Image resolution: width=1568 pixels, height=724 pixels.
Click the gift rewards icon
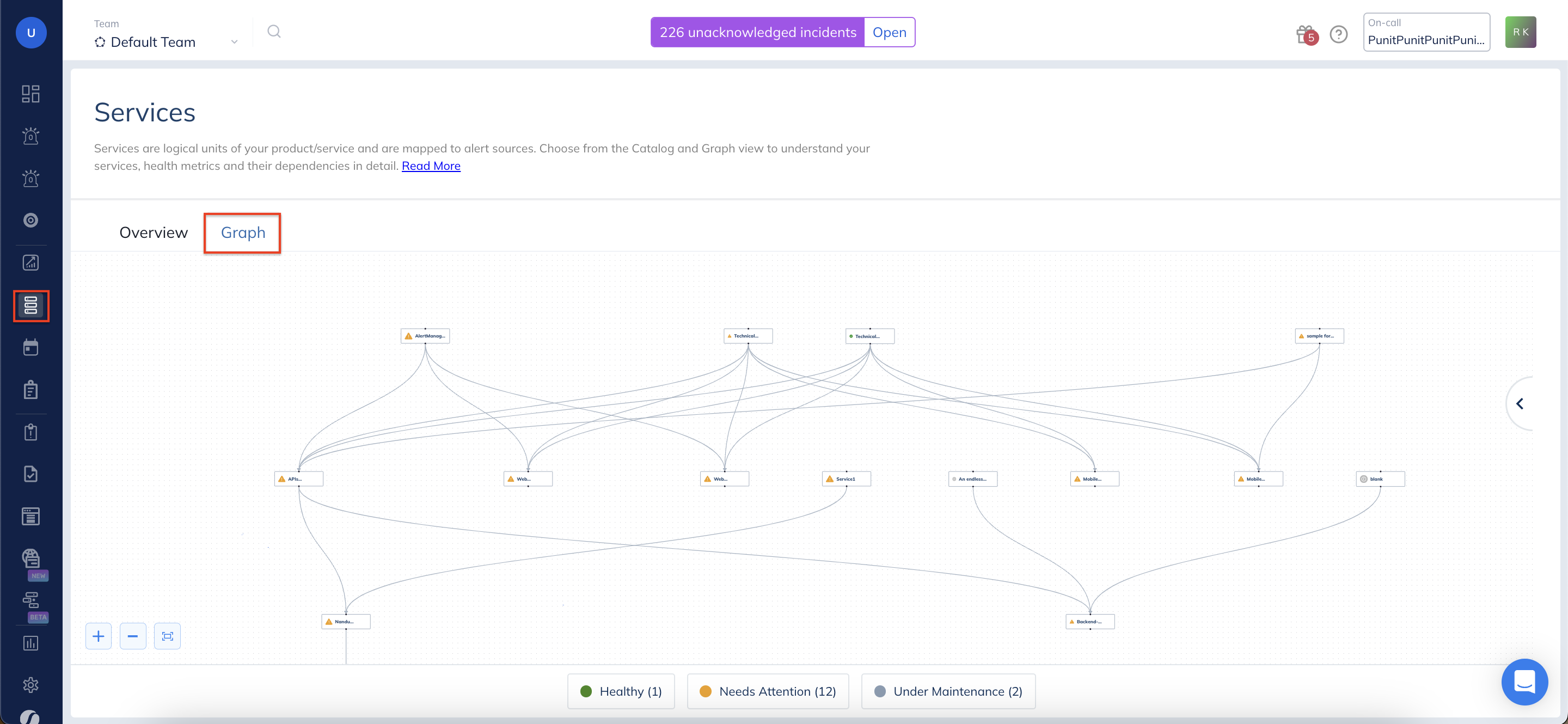[1305, 34]
